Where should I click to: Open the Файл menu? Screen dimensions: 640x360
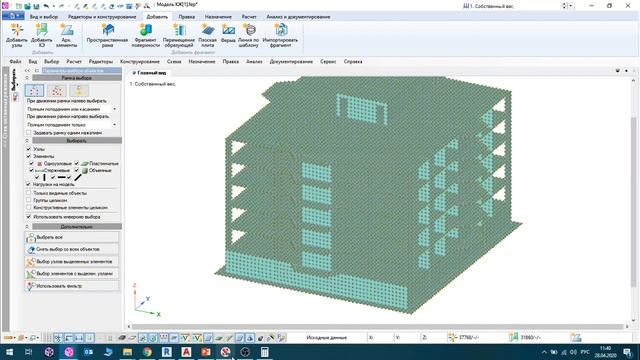click(15, 61)
